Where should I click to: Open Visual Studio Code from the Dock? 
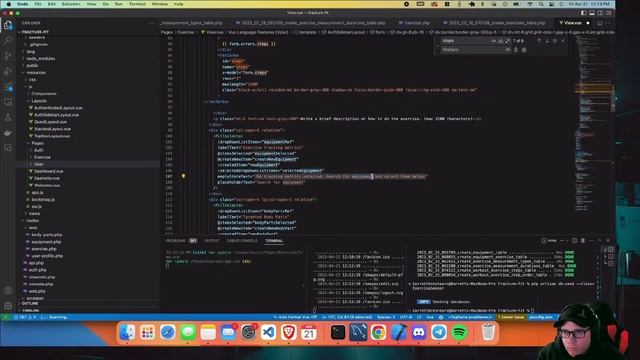coord(268,332)
